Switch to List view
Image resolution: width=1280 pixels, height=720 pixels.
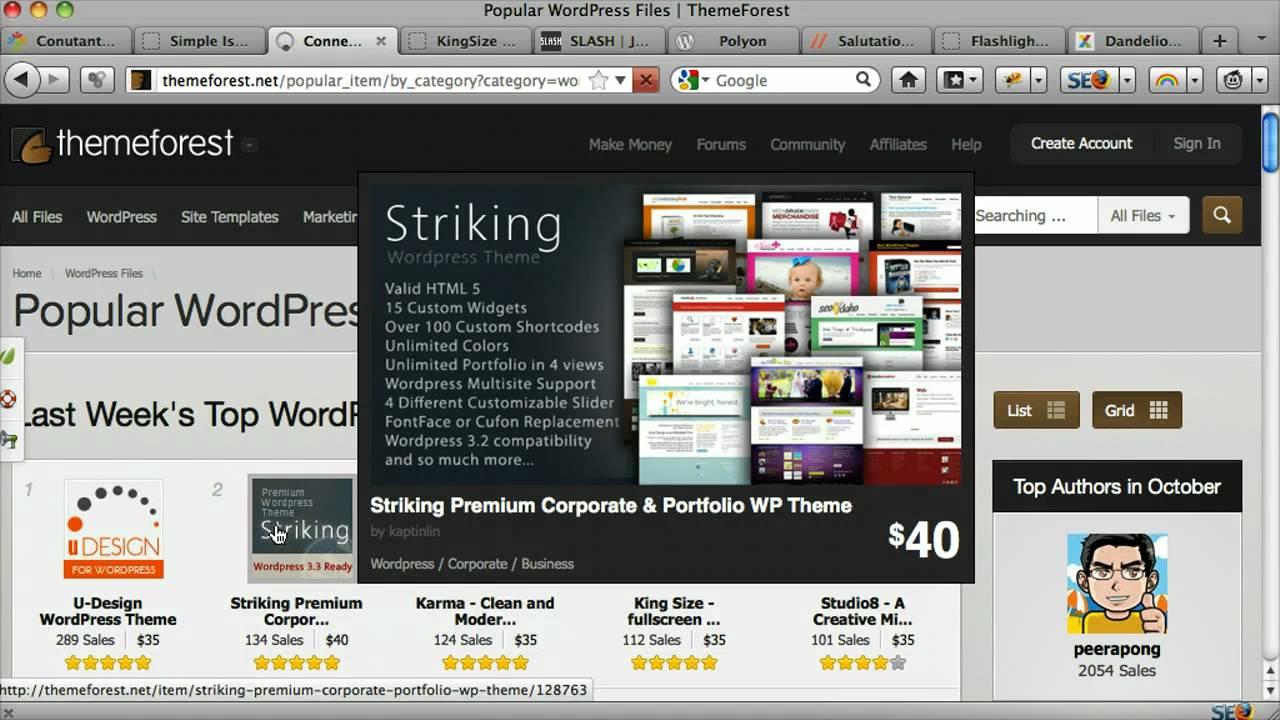1036,410
